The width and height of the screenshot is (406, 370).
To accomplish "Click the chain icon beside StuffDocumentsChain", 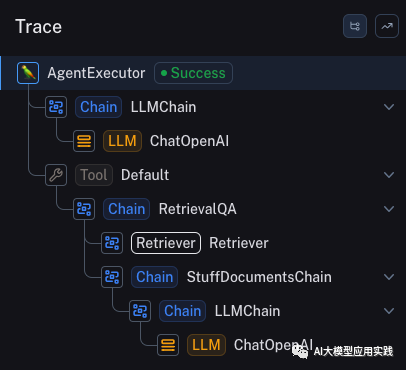I will (112, 277).
